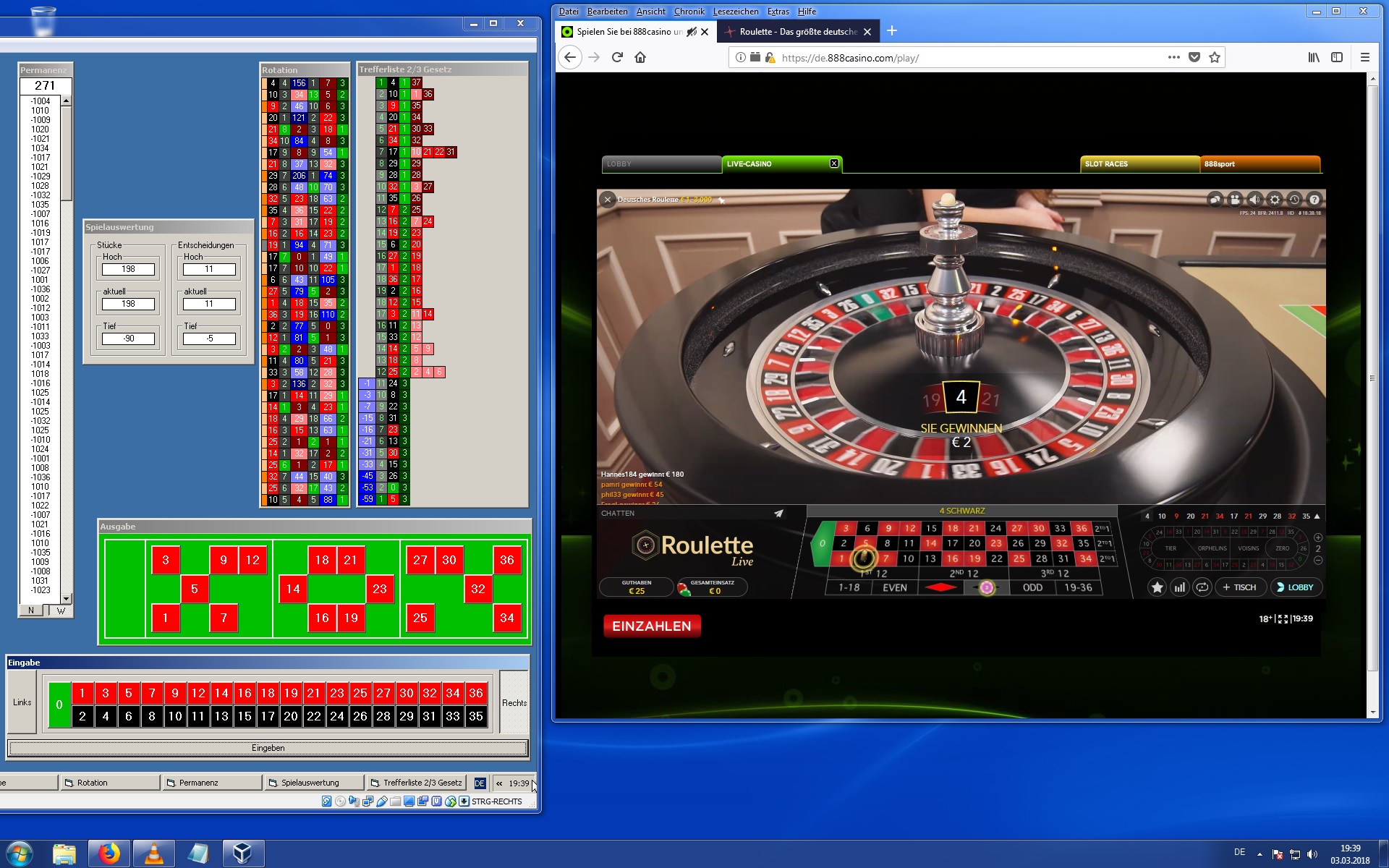Open the game history clock icon

[1294, 200]
